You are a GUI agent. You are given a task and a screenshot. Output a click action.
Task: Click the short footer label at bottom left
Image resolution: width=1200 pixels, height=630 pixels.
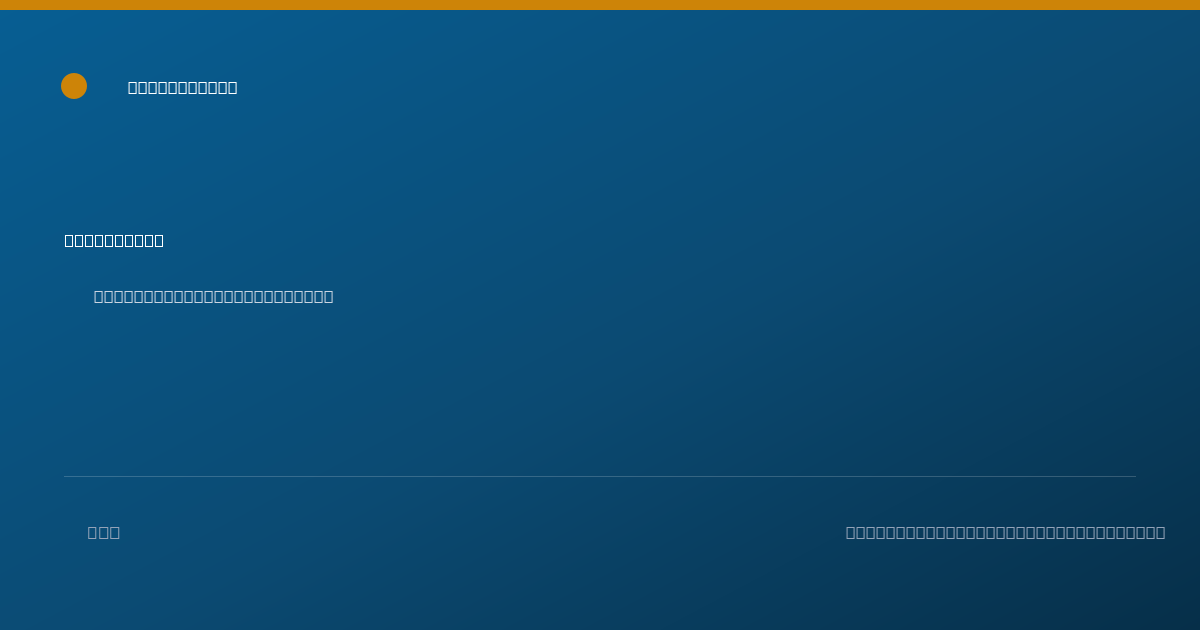(x=104, y=533)
